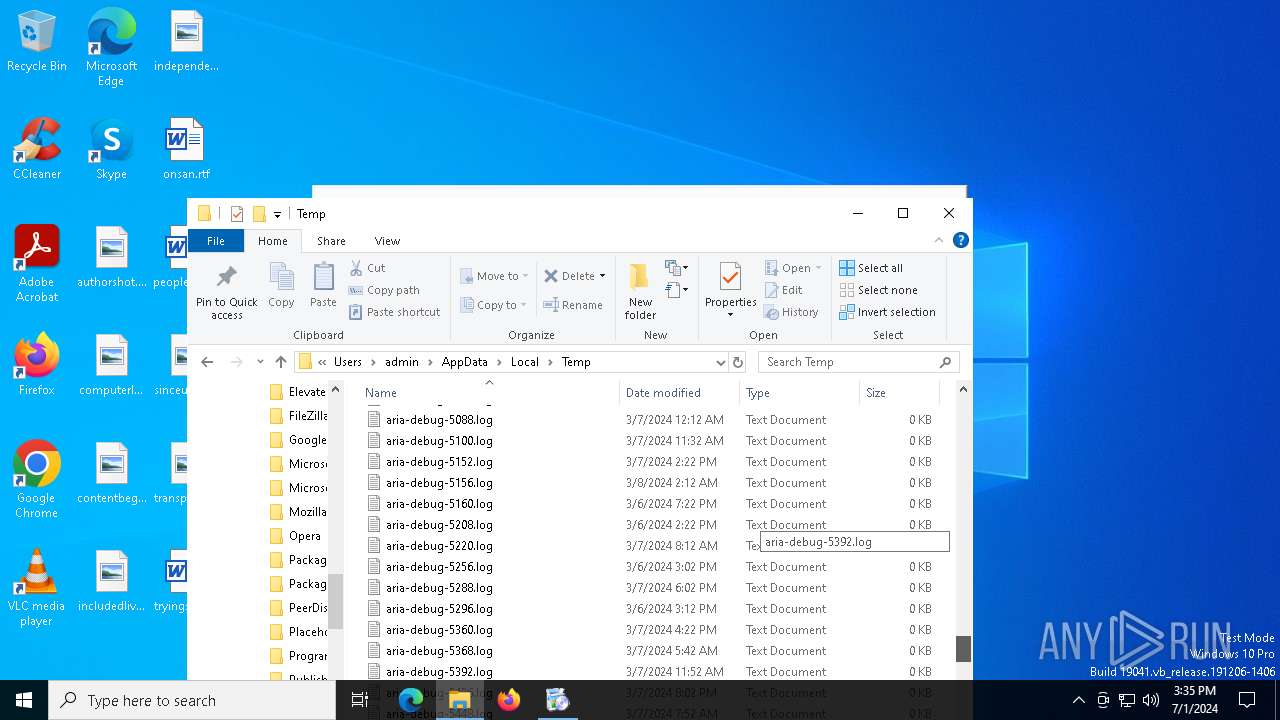Switch to the Home tab
Image resolution: width=1280 pixels, height=720 pixels.
(x=273, y=241)
